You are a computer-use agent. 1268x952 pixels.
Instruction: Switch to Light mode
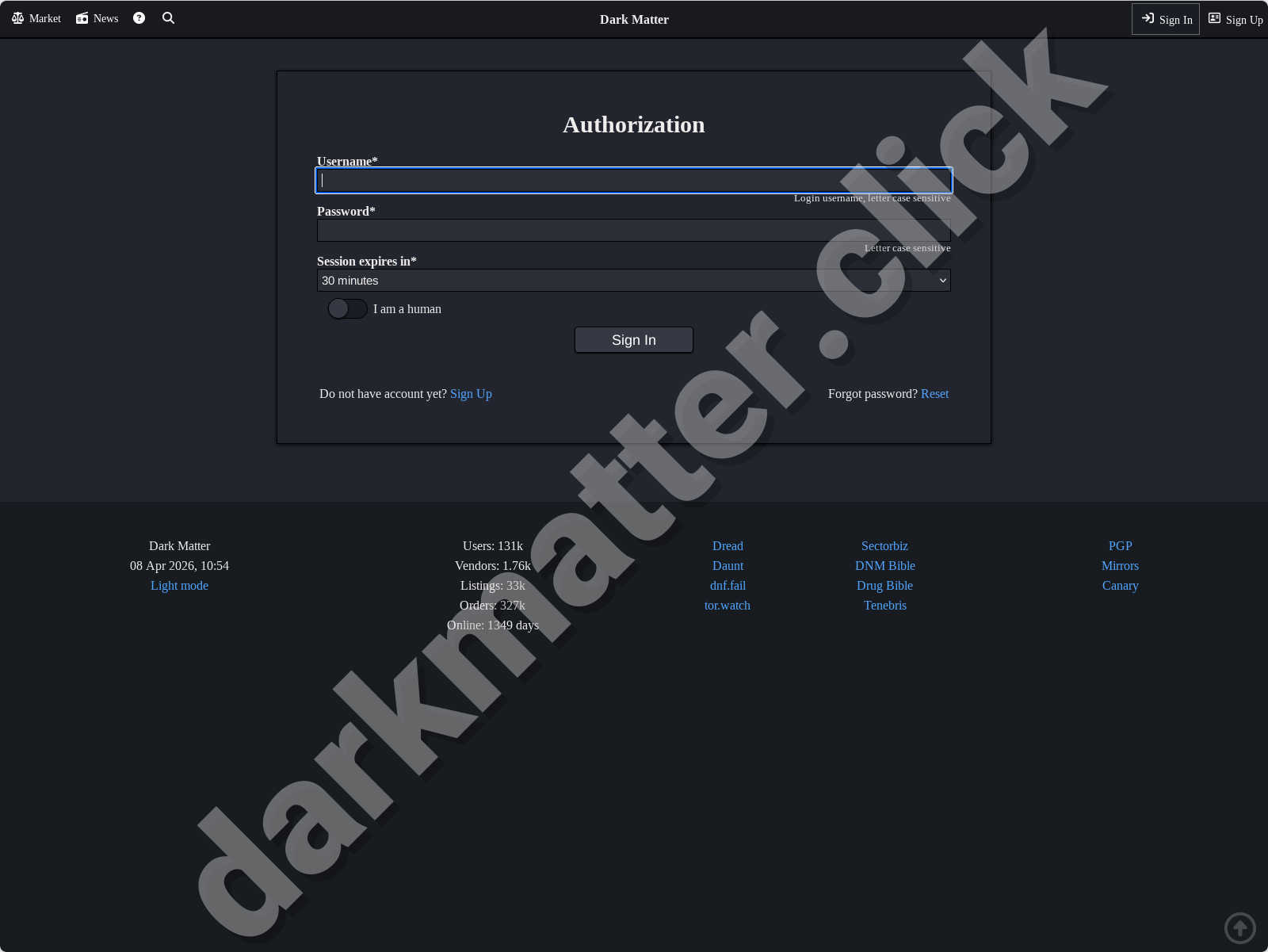(179, 585)
